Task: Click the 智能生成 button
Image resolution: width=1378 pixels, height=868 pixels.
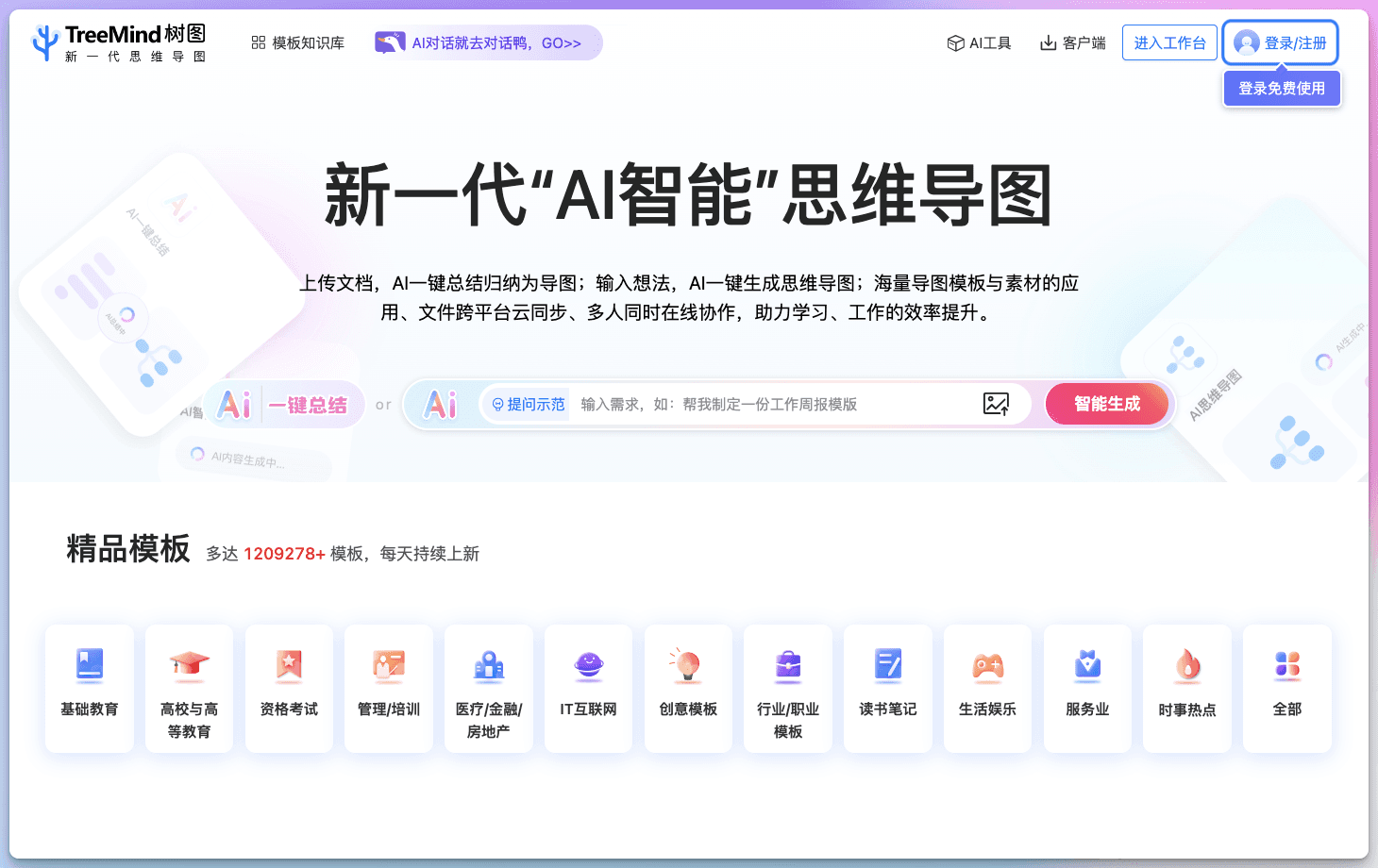Action: [1107, 404]
